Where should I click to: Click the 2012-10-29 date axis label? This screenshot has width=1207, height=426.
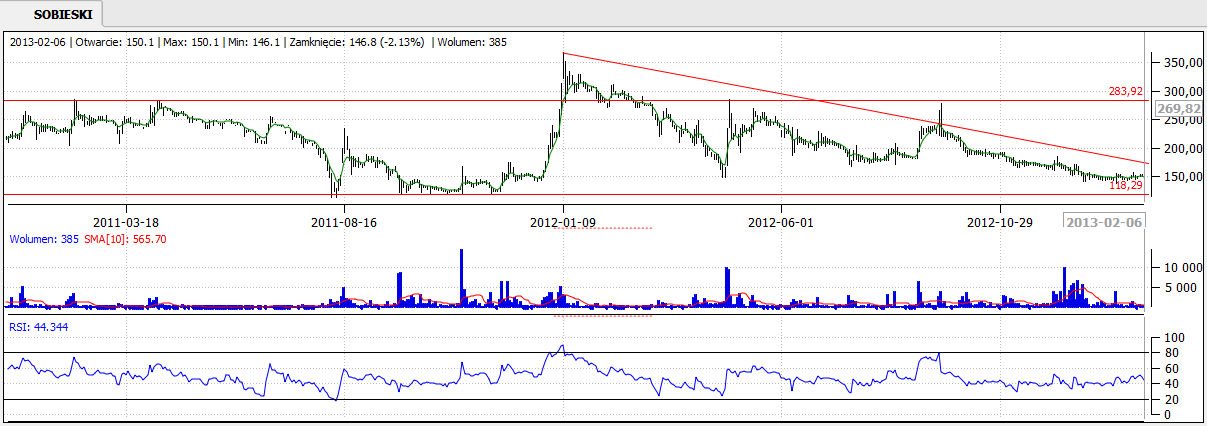pyautogui.click(x=1001, y=222)
